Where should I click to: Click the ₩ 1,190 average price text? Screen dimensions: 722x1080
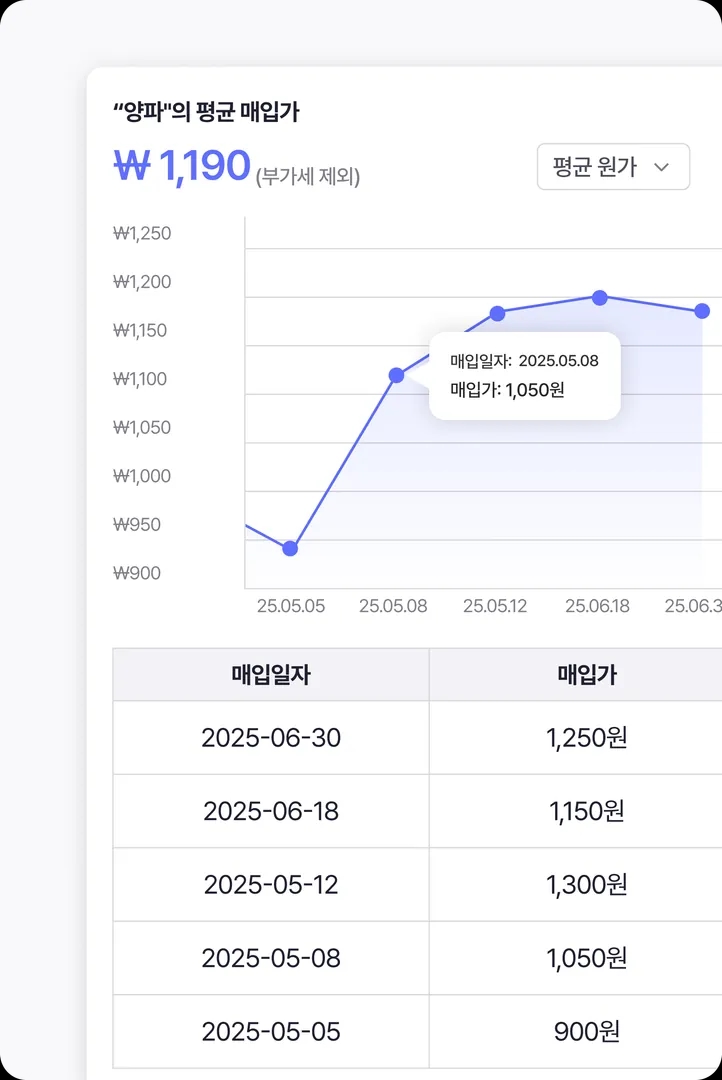click(182, 166)
